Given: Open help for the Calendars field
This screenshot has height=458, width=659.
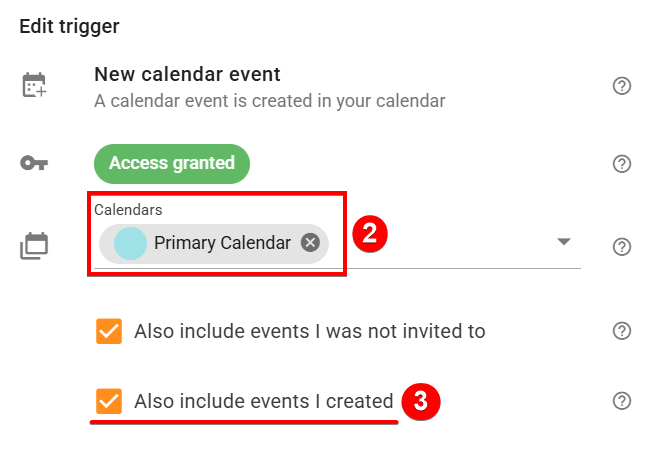Looking at the screenshot, I should click(x=622, y=246).
